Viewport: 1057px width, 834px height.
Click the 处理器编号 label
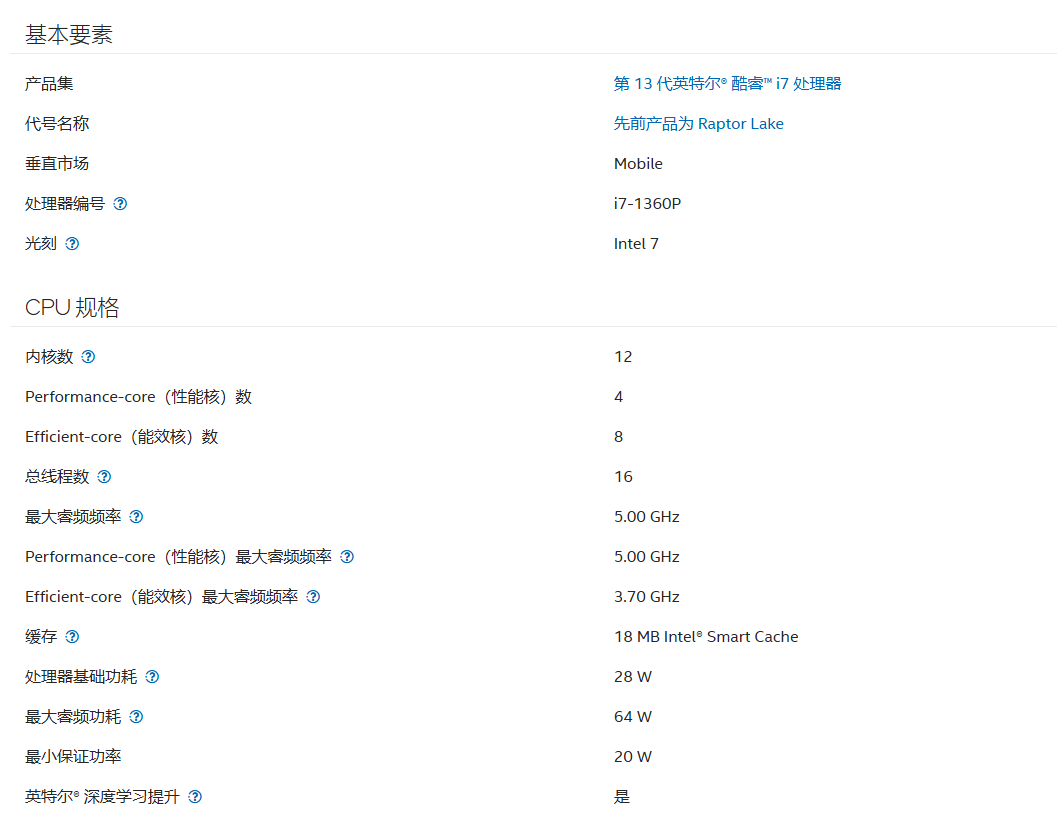point(65,204)
